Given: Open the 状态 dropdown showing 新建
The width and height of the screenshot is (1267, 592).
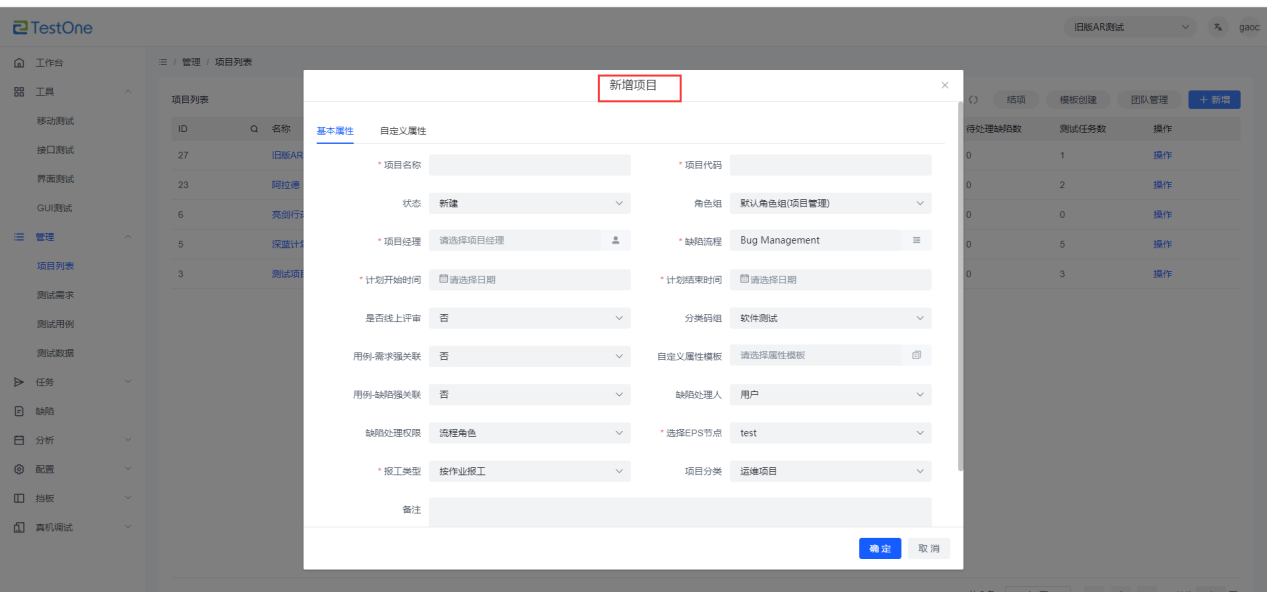Looking at the screenshot, I should tap(529, 203).
